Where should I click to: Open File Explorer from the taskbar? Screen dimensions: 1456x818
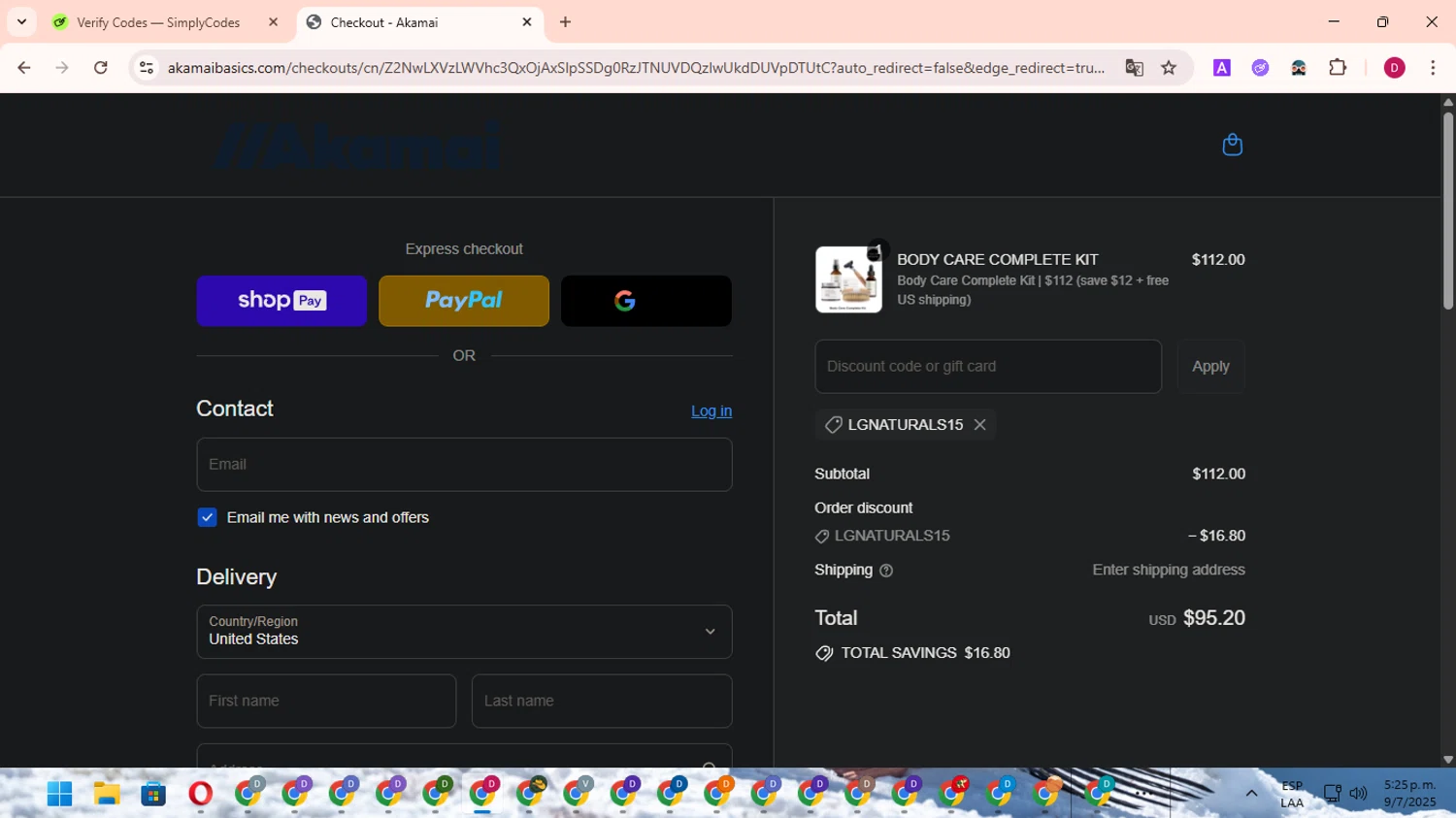pyautogui.click(x=107, y=794)
